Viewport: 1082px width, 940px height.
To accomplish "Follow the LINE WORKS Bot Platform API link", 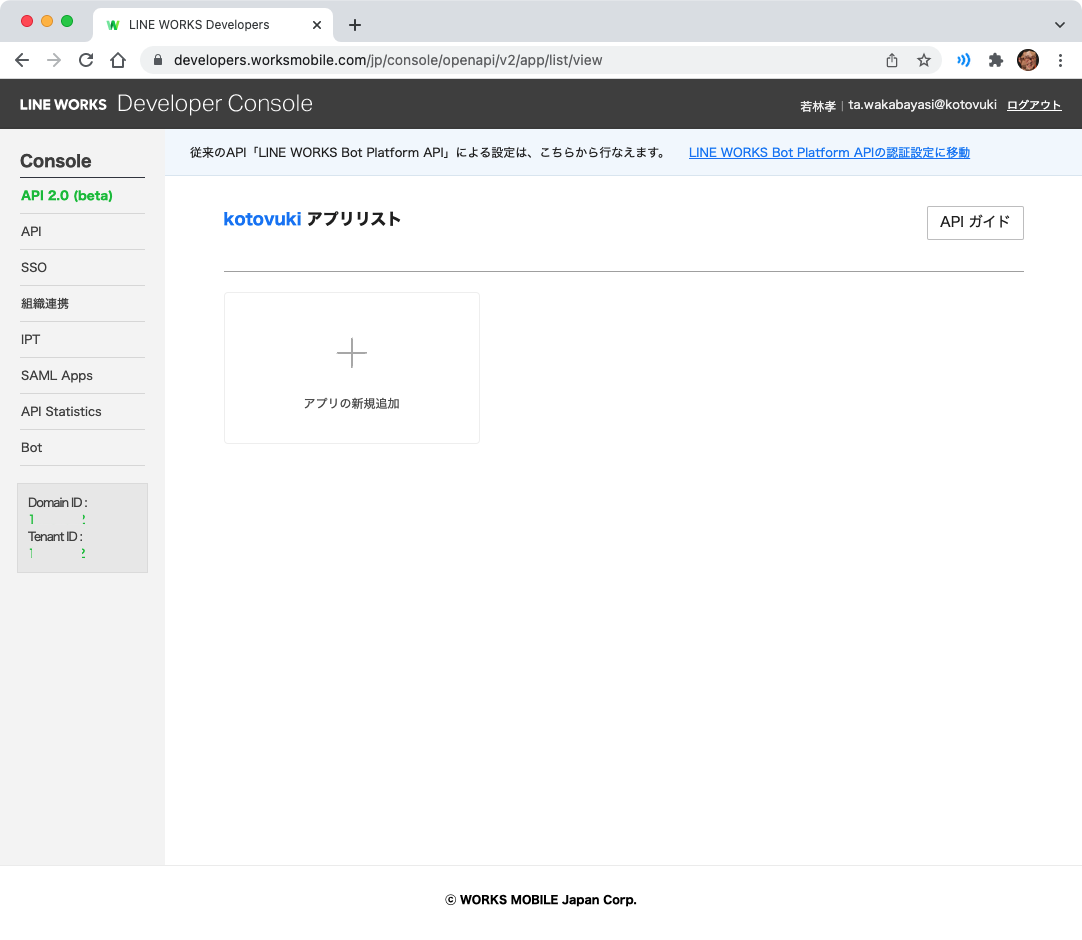I will [x=829, y=153].
